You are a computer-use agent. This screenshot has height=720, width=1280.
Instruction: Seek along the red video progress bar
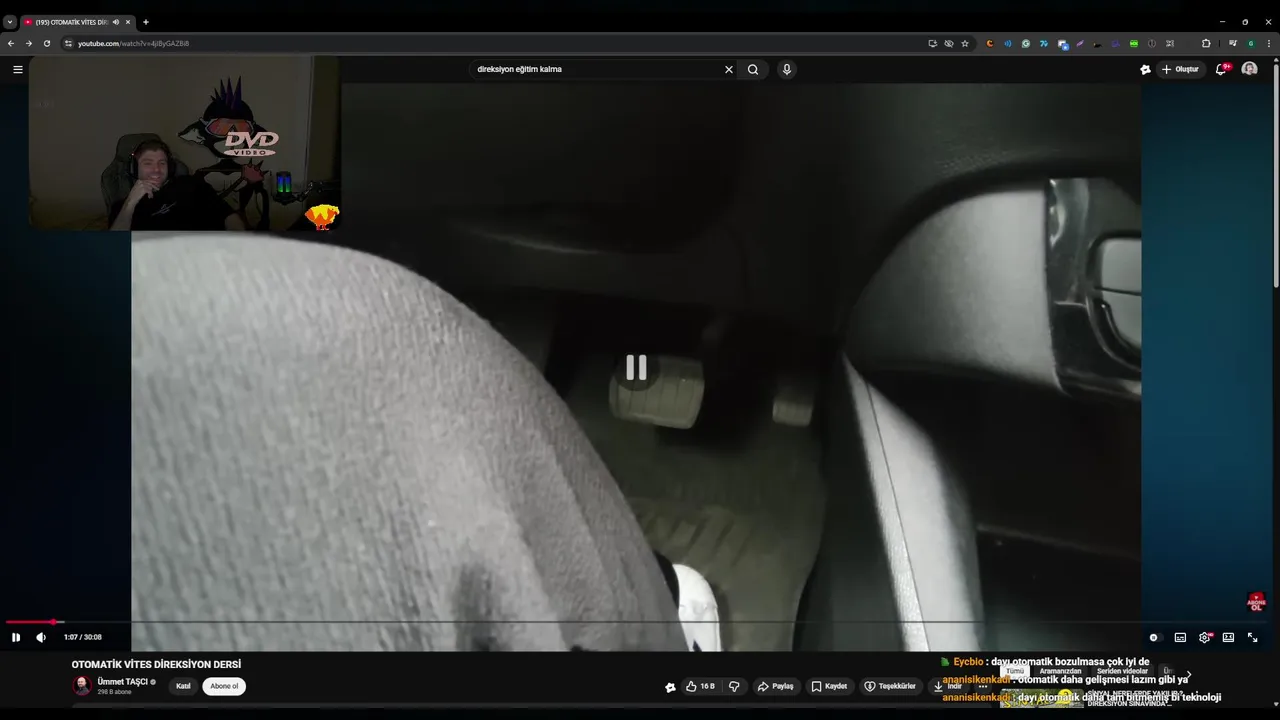[x=636, y=622]
